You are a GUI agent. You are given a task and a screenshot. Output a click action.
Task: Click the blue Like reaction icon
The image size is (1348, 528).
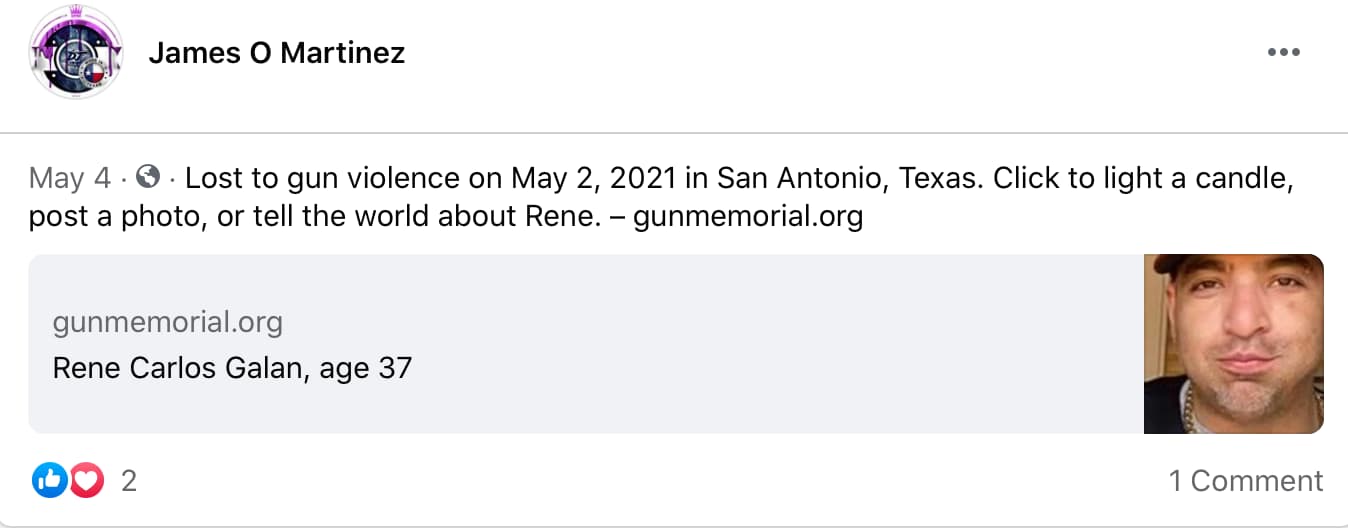(49, 481)
